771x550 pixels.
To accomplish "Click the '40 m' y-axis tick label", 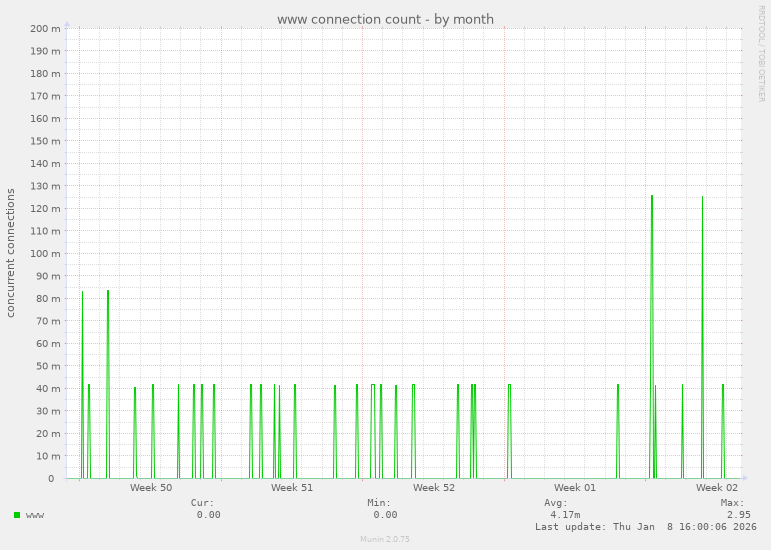I will 48,389.
